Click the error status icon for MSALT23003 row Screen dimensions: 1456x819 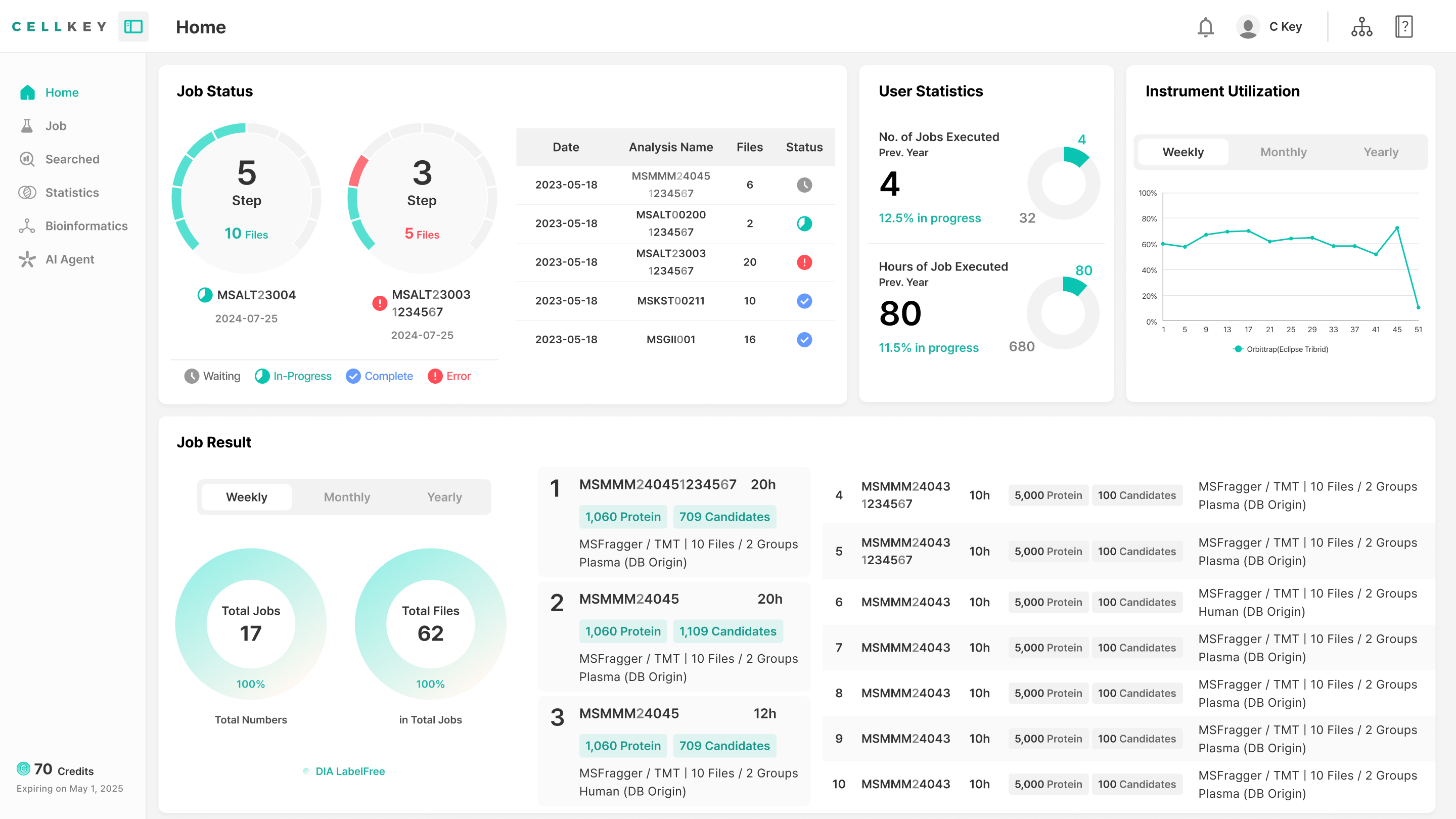click(804, 262)
